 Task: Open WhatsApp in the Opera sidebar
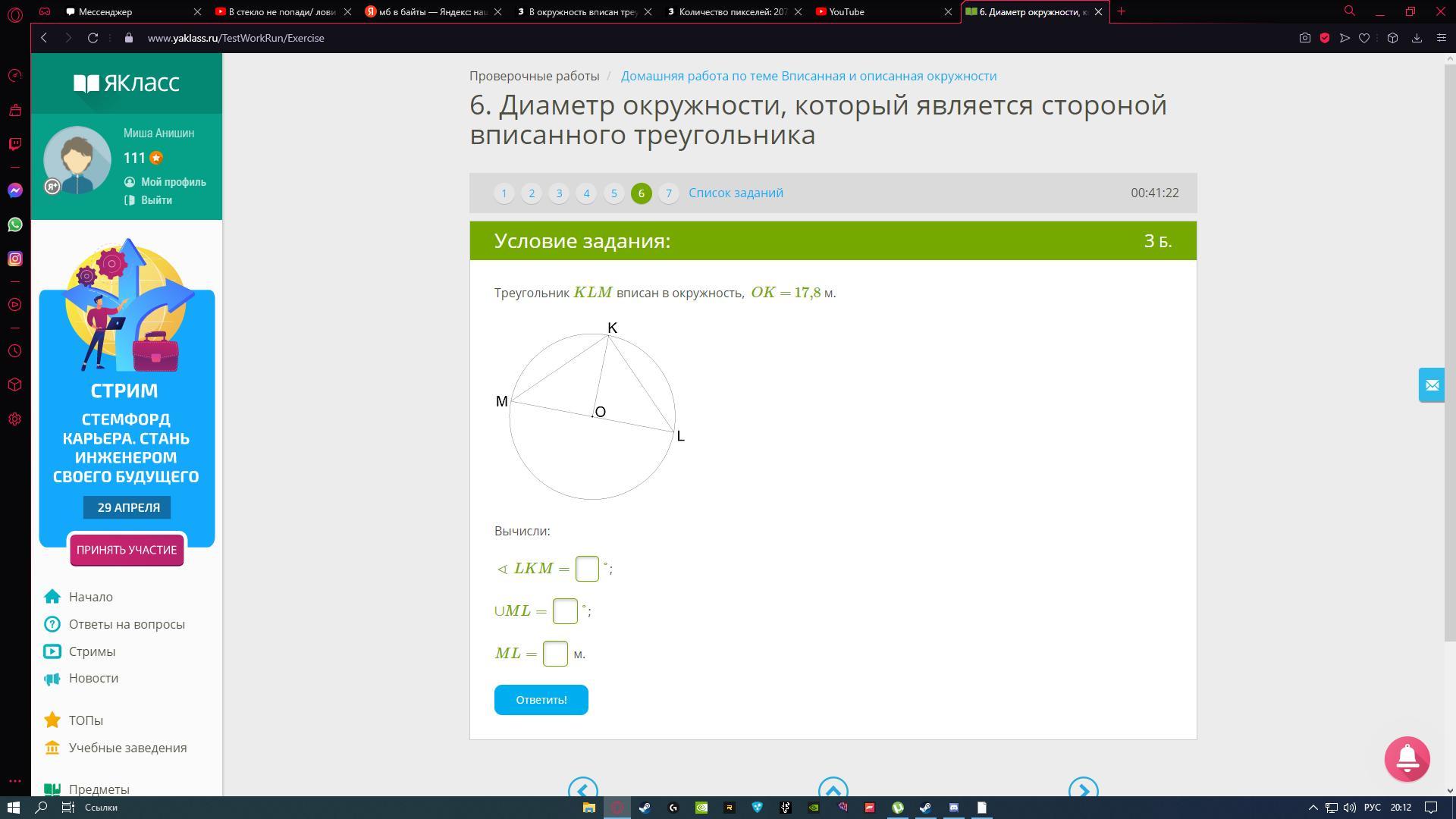click(15, 224)
